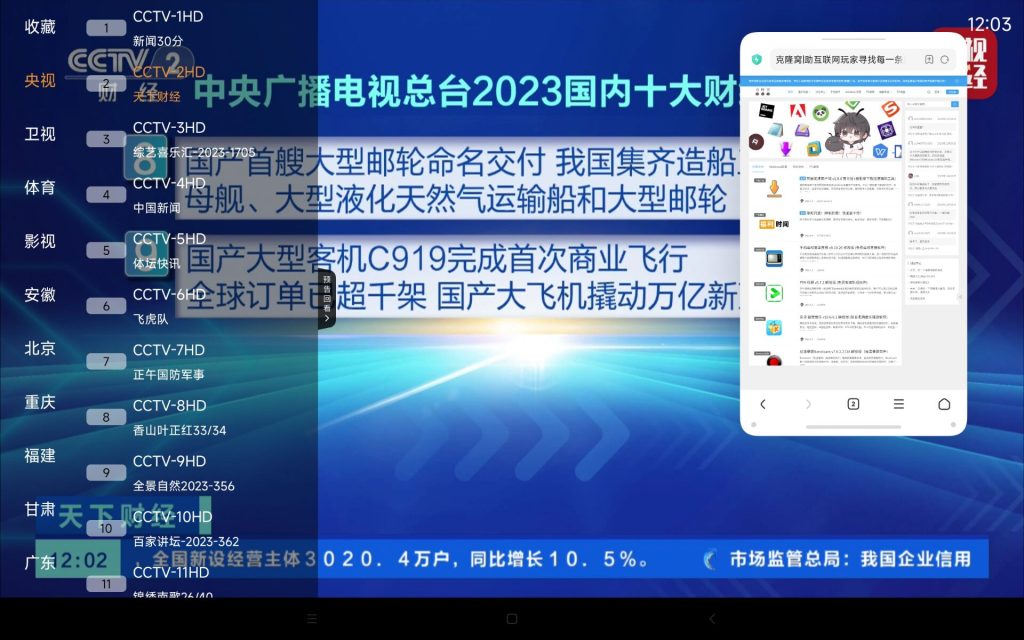Tap the Android back navigation arrow
The height and width of the screenshot is (640, 1024).
click(712, 618)
